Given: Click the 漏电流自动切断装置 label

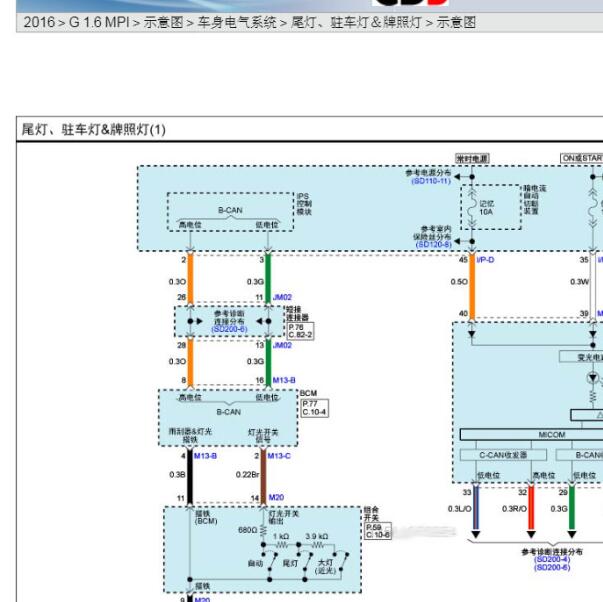Looking at the screenshot, I should point(534,200).
